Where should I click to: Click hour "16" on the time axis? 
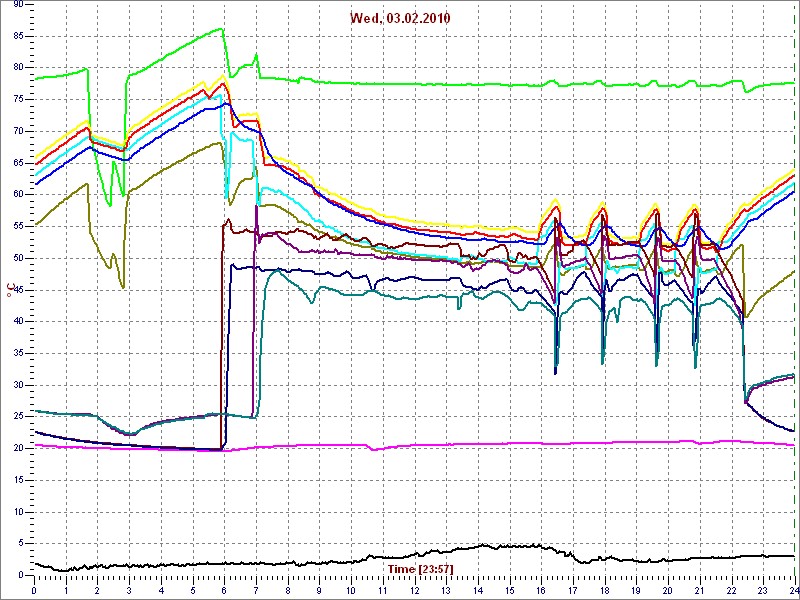click(541, 590)
